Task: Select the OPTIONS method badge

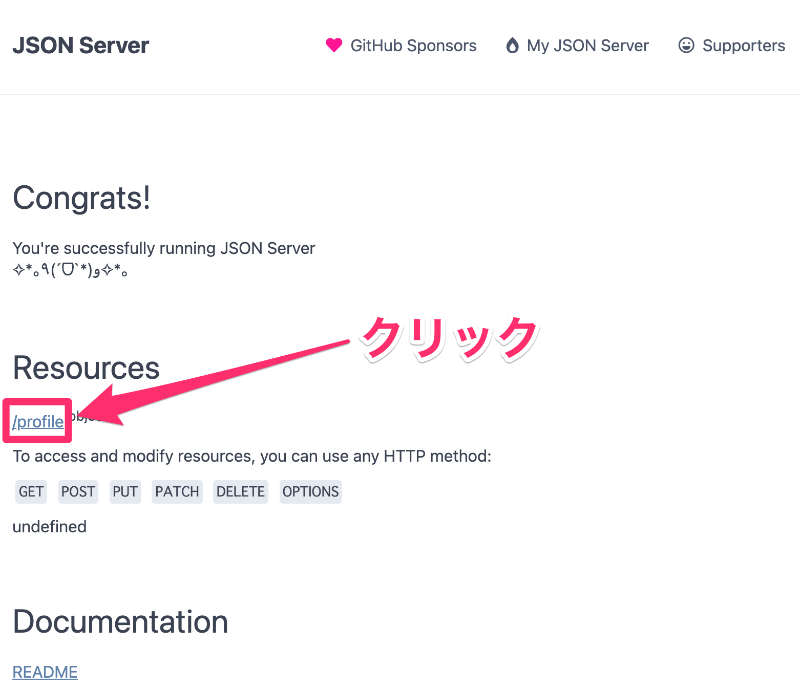Action: [x=310, y=492]
